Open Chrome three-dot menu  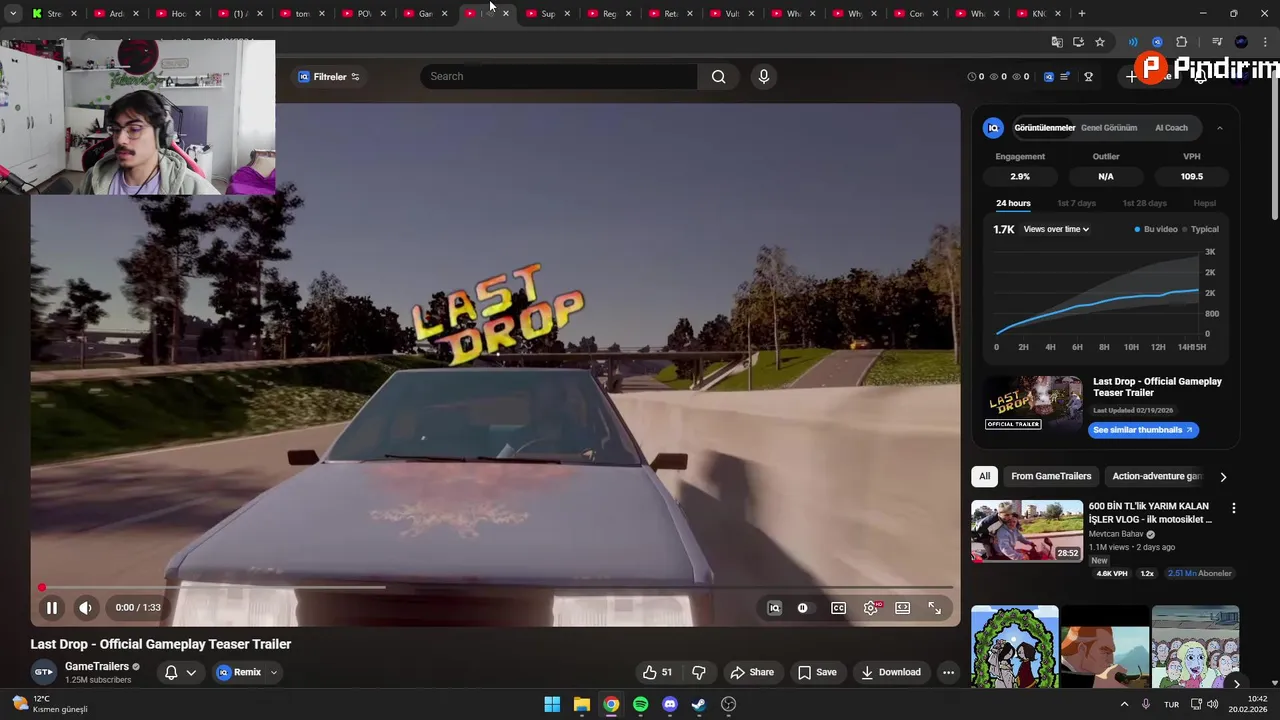pyautogui.click(x=1266, y=42)
